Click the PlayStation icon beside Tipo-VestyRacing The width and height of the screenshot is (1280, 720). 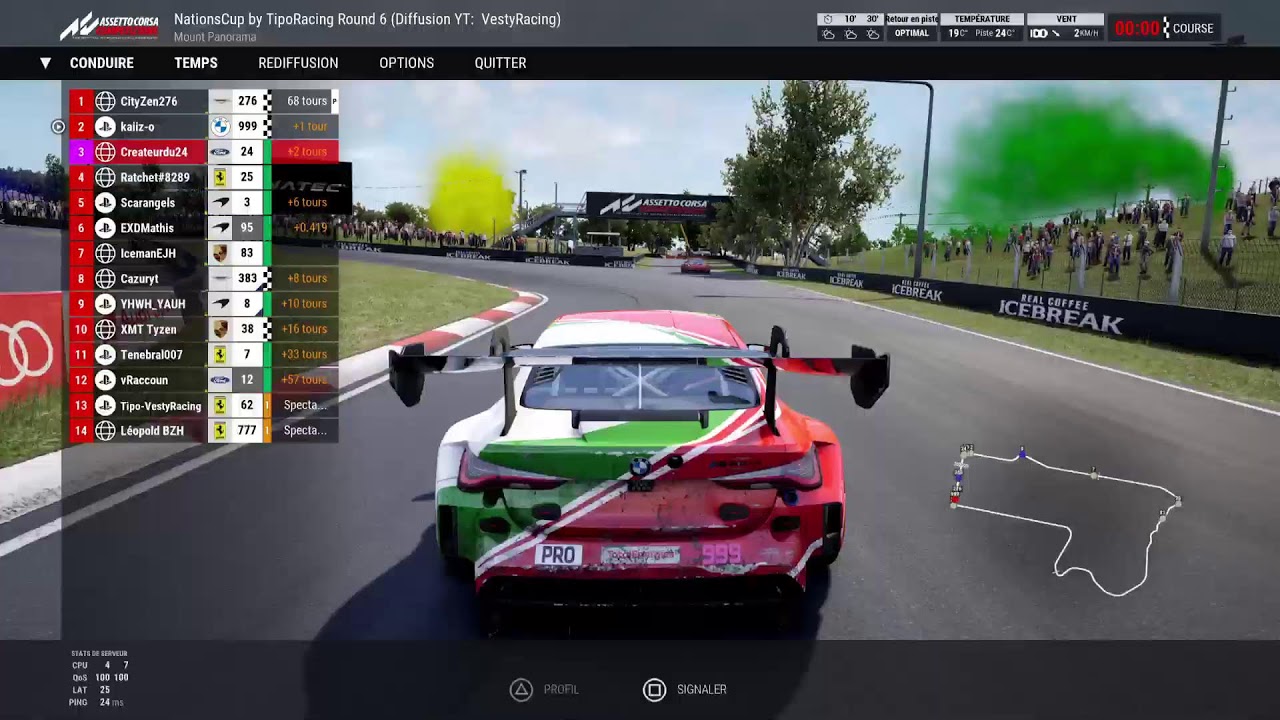click(x=105, y=405)
